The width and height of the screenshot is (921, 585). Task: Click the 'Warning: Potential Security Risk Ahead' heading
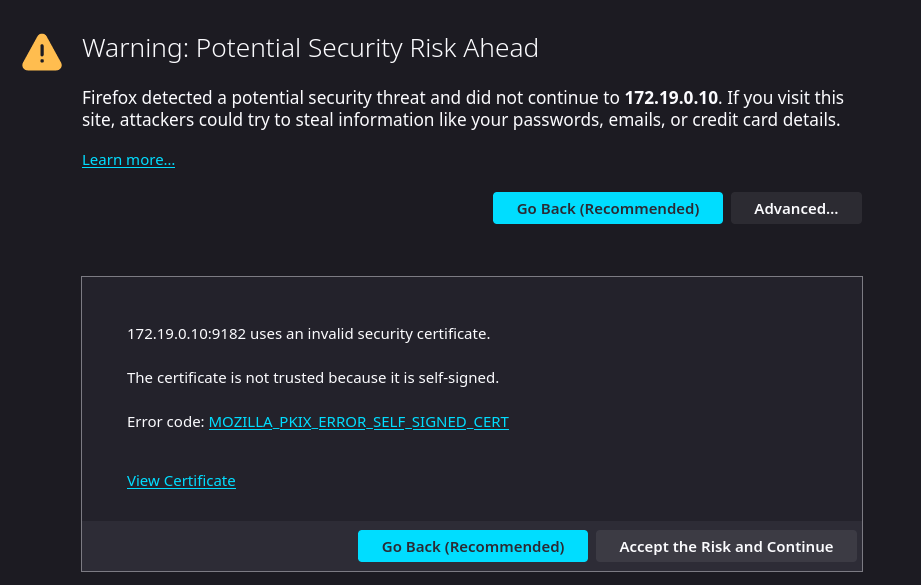(310, 48)
